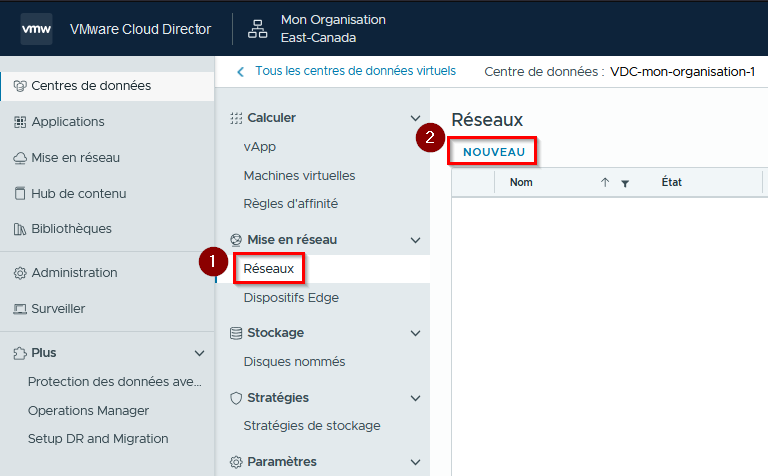Click the organization hierarchy icon in header
Screen dimensions: 768x476
click(x=257, y=29)
